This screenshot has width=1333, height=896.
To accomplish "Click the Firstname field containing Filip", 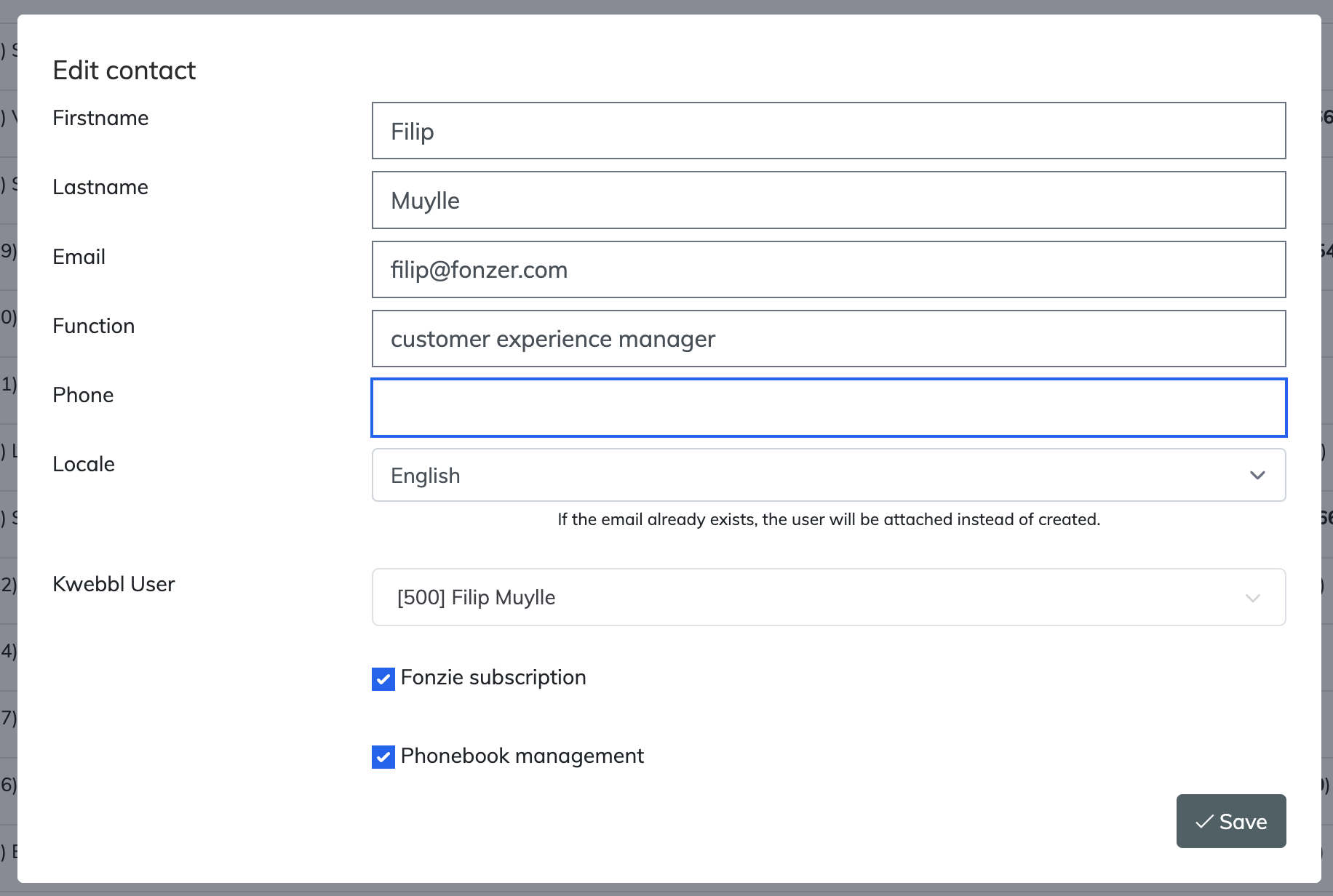I will coord(828,131).
